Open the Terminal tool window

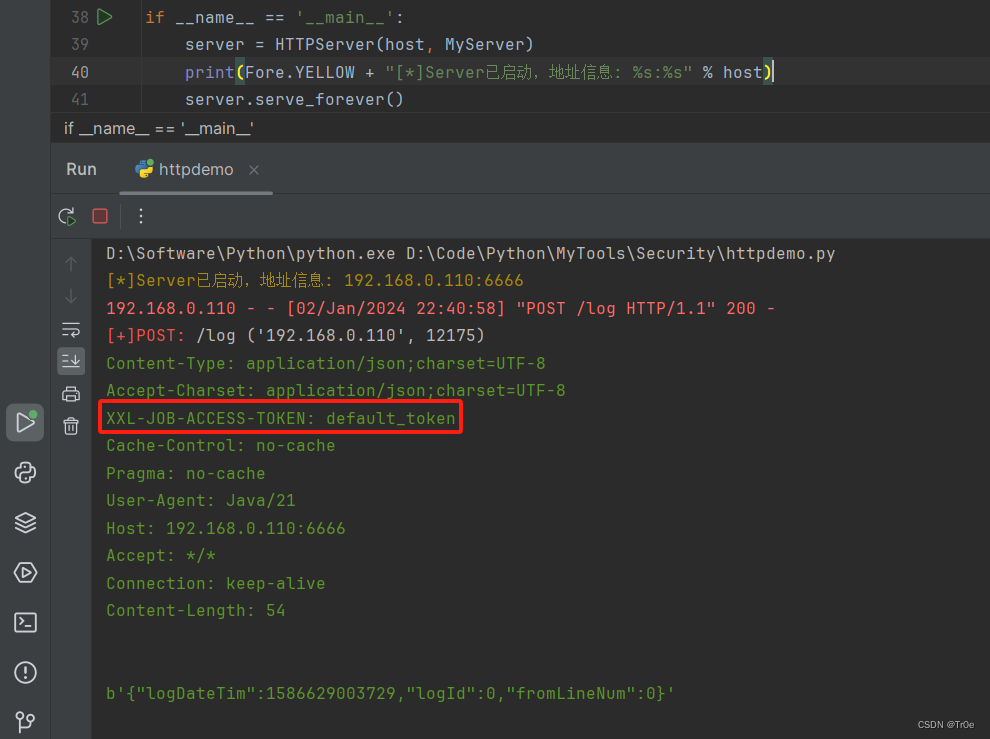click(x=25, y=623)
